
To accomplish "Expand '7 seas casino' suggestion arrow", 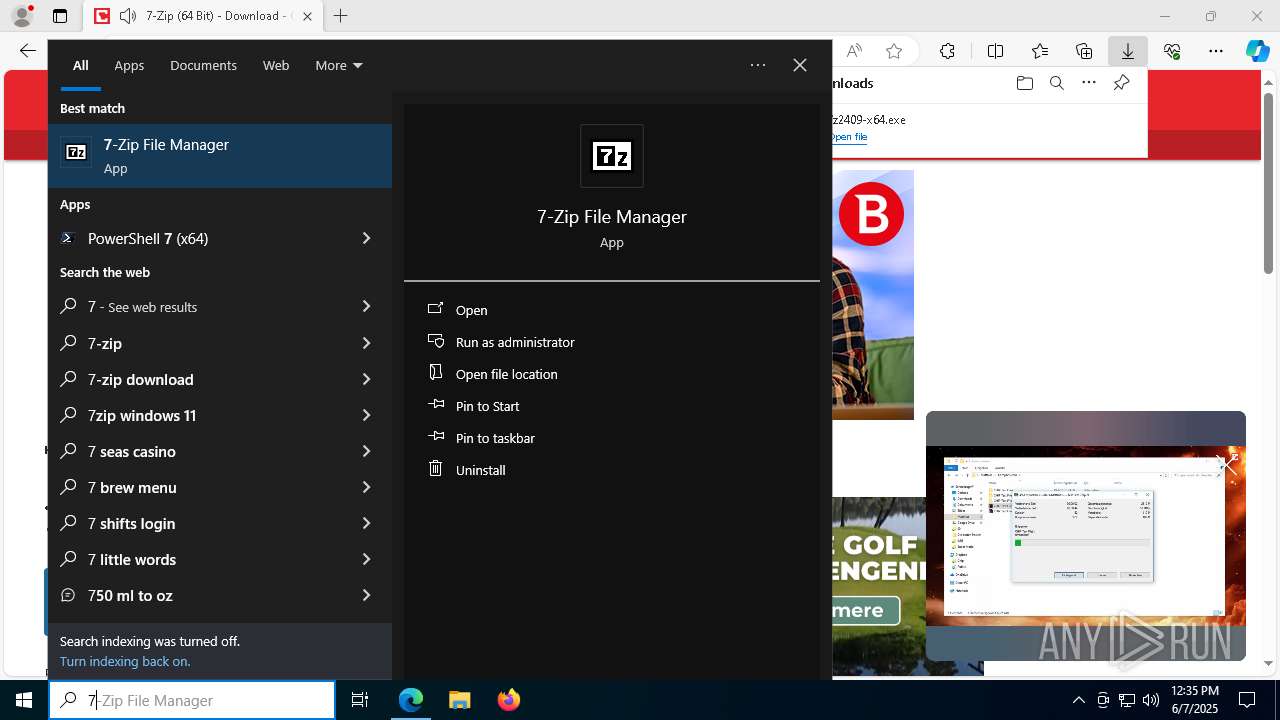I will 366,451.
